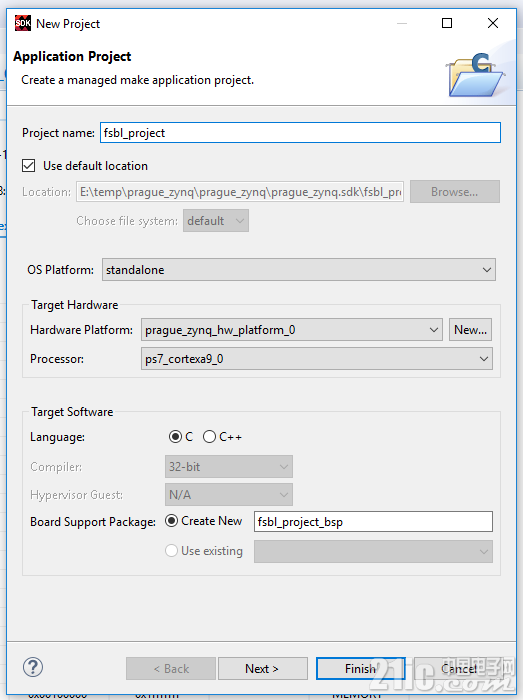Click the Application Project heading
Viewport: 523px width, 700px height.
click(72, 57)
